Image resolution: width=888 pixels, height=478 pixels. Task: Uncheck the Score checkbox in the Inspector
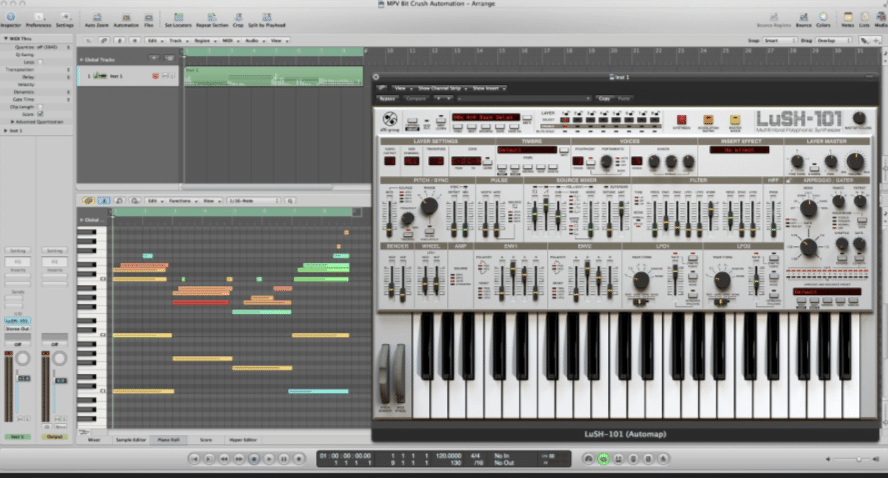tap(40, 114)
